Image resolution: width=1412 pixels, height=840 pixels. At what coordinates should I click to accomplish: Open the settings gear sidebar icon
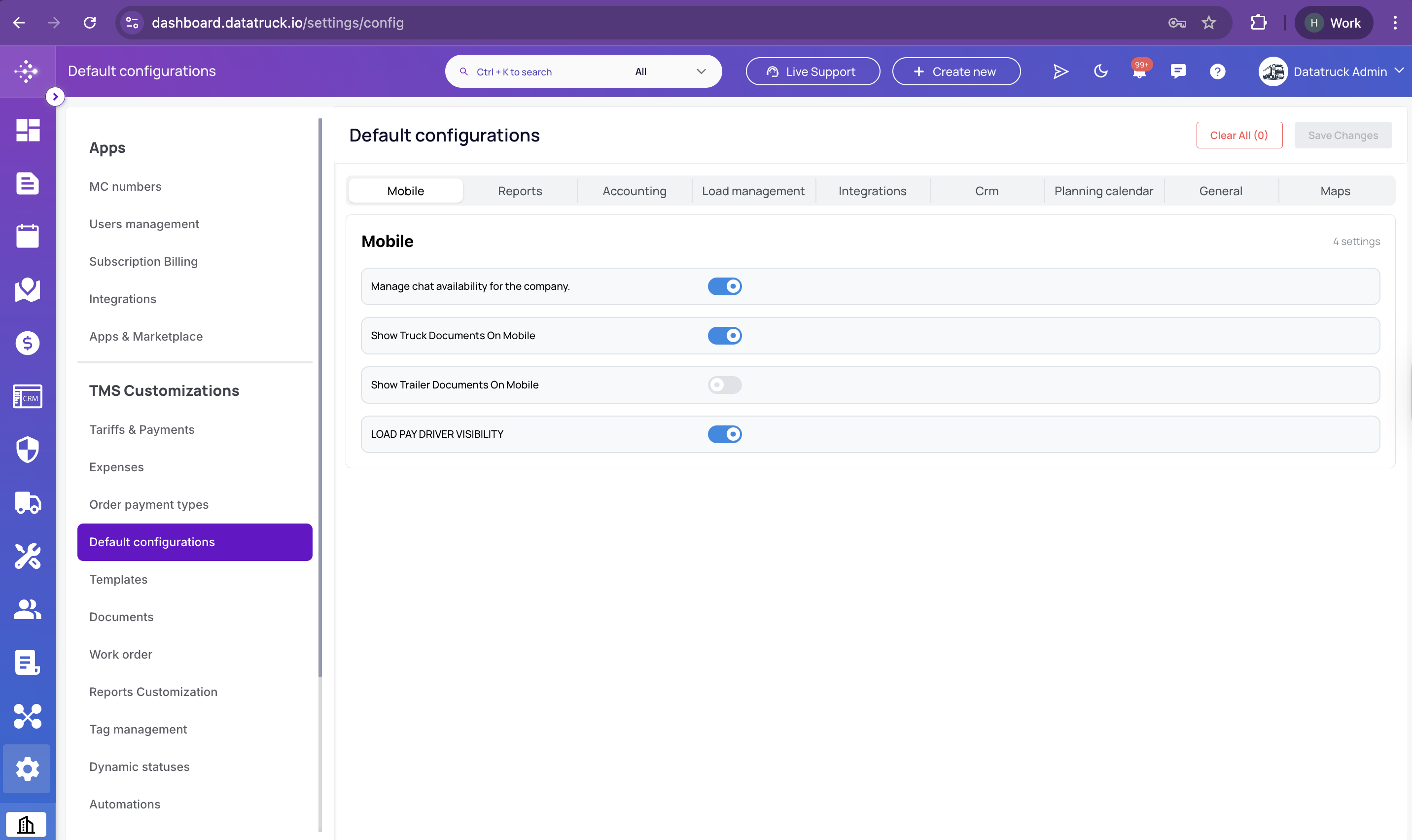coord(27,769)
